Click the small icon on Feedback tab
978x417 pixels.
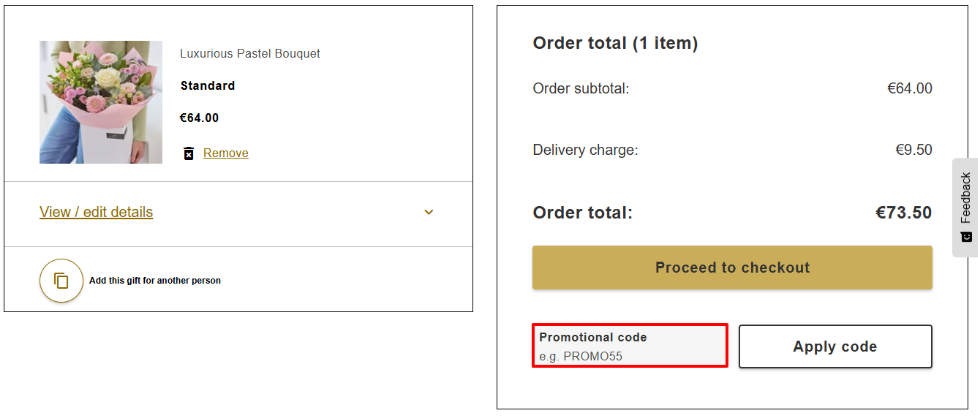coord(966,237)
